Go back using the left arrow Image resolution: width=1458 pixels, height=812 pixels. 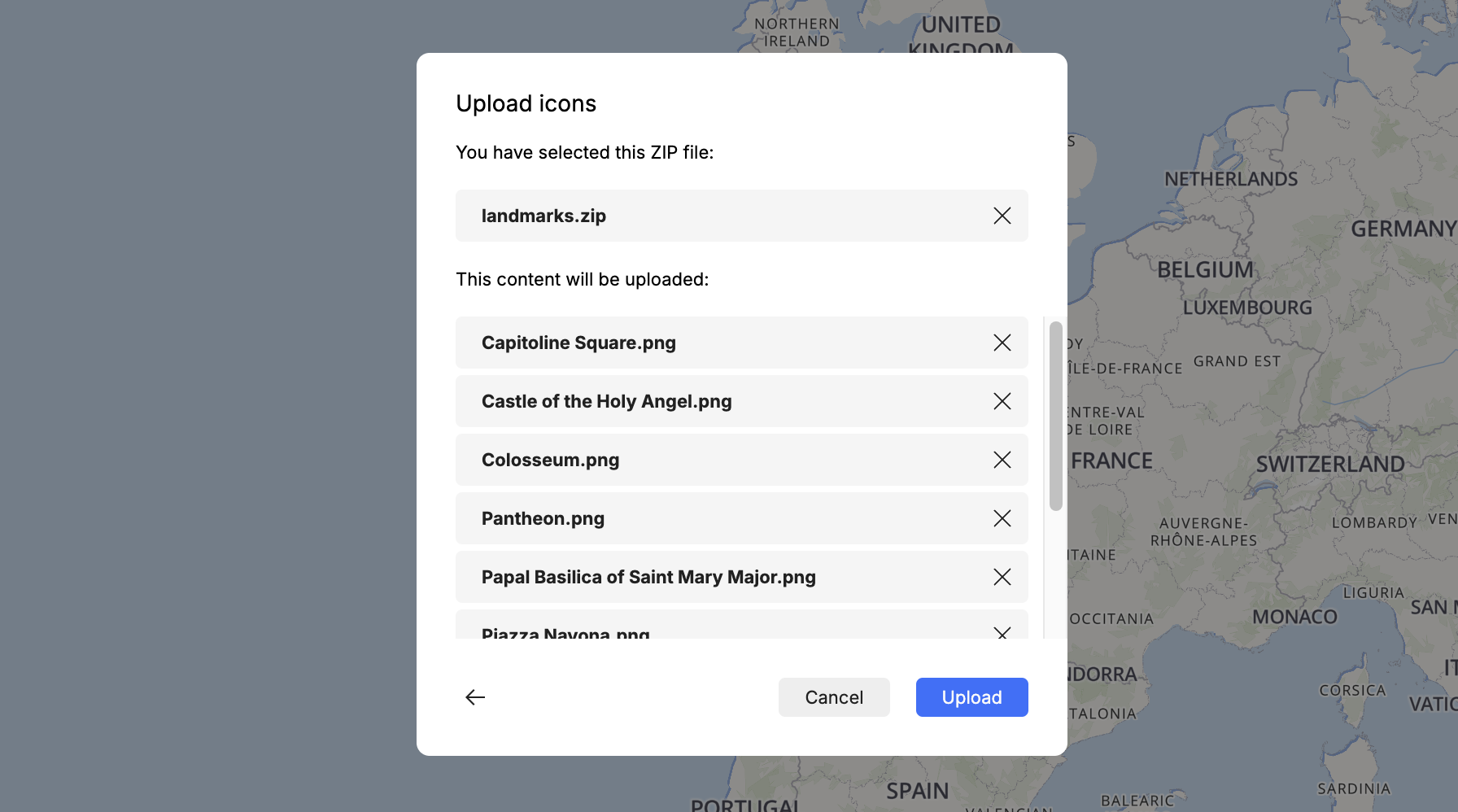point(475,697)
